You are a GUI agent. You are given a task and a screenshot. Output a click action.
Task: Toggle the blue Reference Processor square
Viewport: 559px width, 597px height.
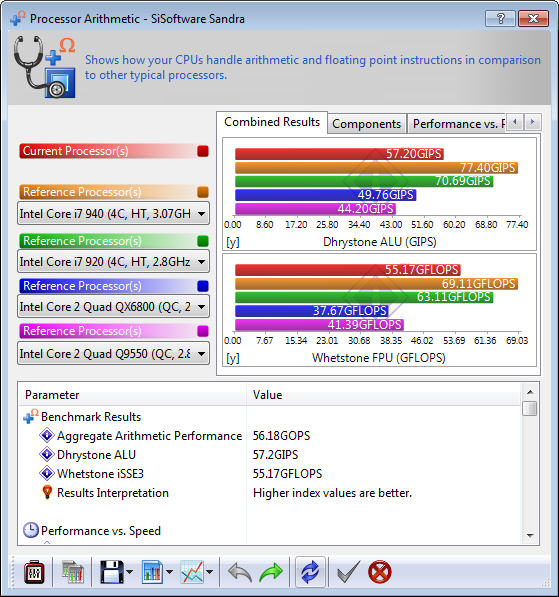[203, 286]
